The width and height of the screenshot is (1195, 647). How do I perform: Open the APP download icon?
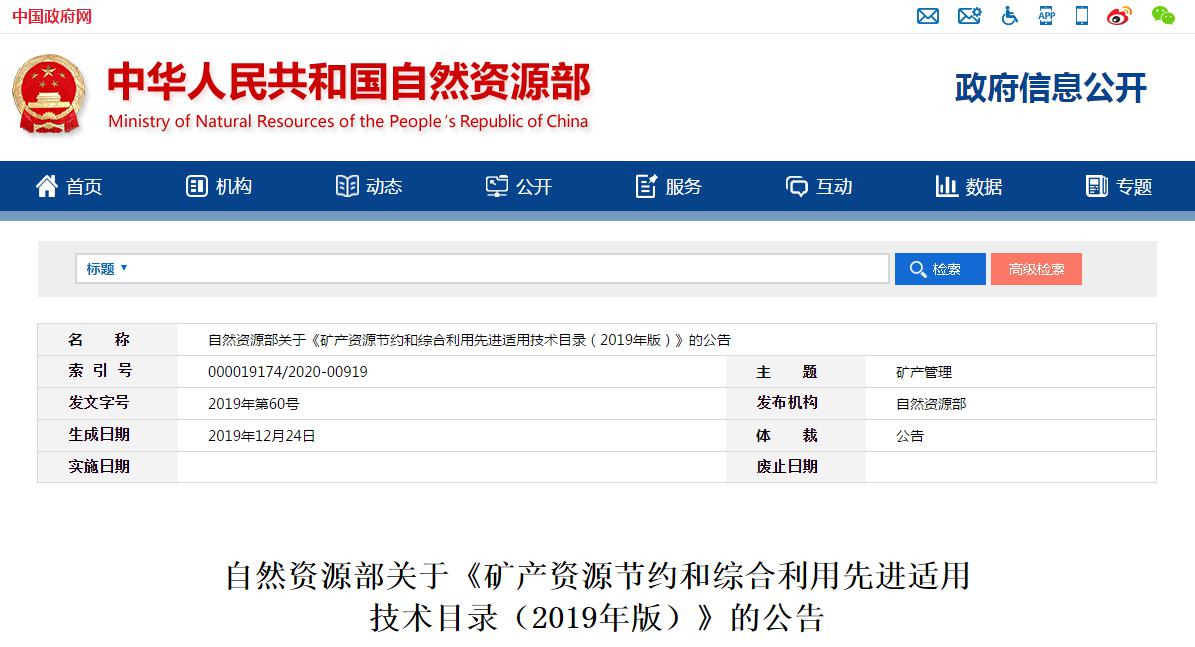(1046, 15)
